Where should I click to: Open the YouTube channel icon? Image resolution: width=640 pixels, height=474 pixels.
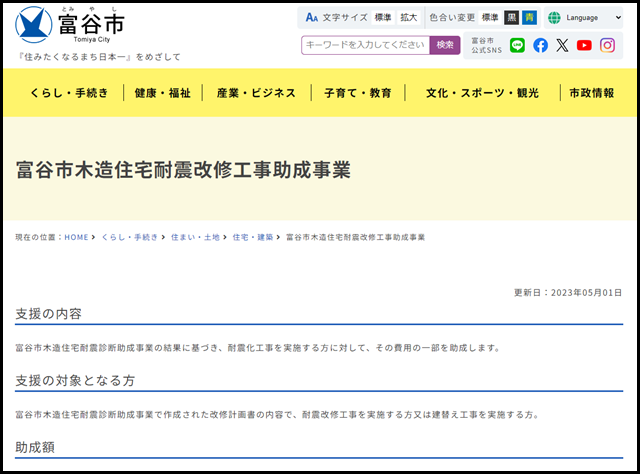point(584,45)
